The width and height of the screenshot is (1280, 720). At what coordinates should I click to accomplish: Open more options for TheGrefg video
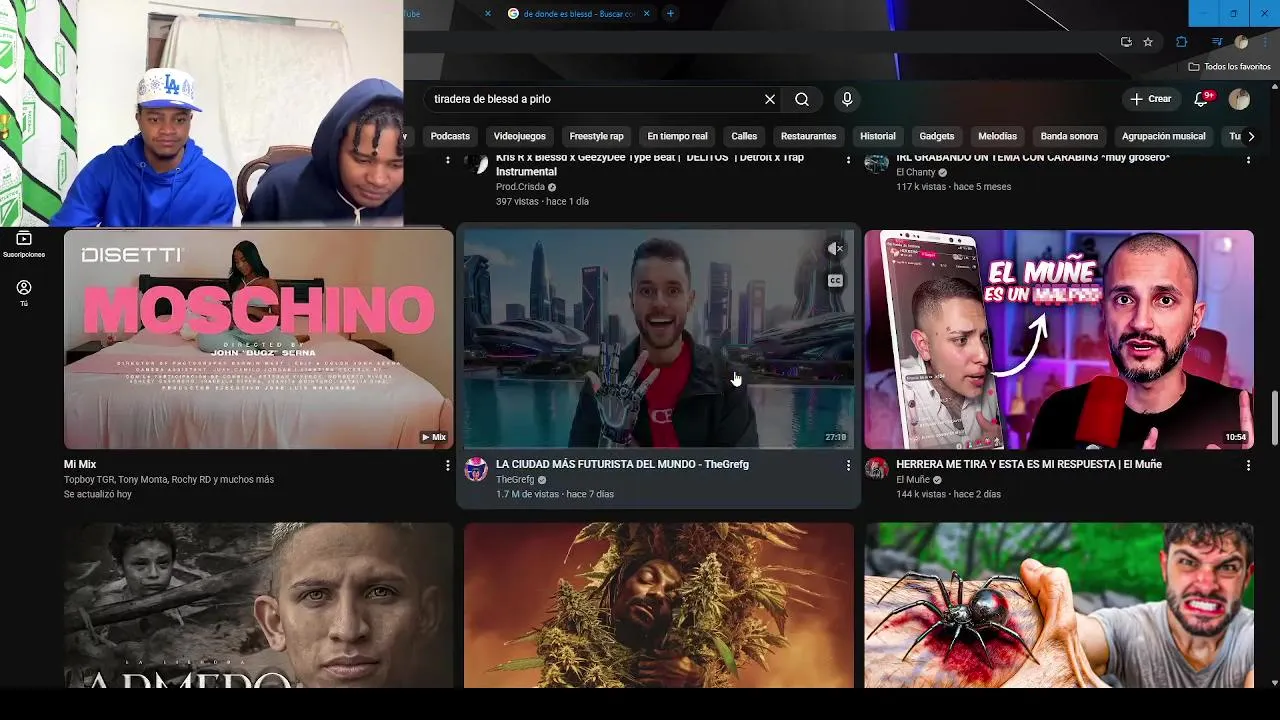click(x=848, y=465)
